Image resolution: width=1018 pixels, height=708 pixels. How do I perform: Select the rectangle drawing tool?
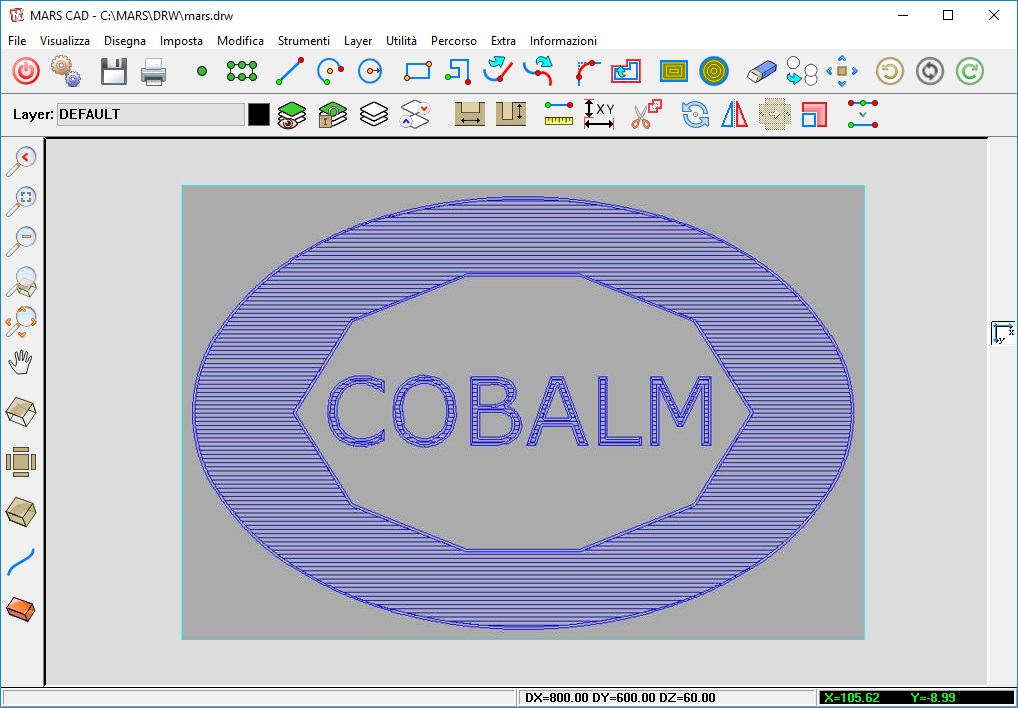(418, 71)
